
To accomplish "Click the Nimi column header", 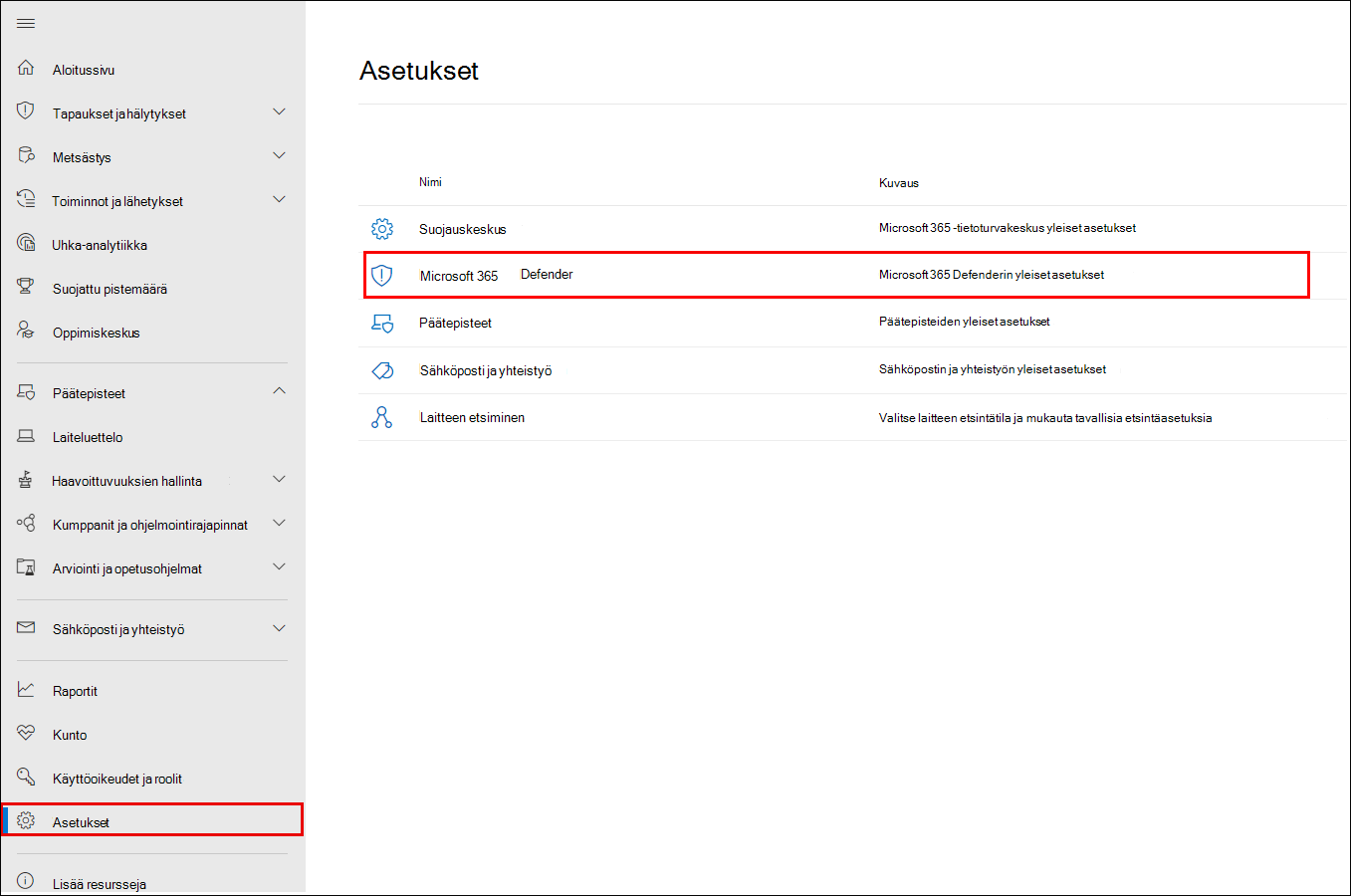I will click(x=430, y=182).
